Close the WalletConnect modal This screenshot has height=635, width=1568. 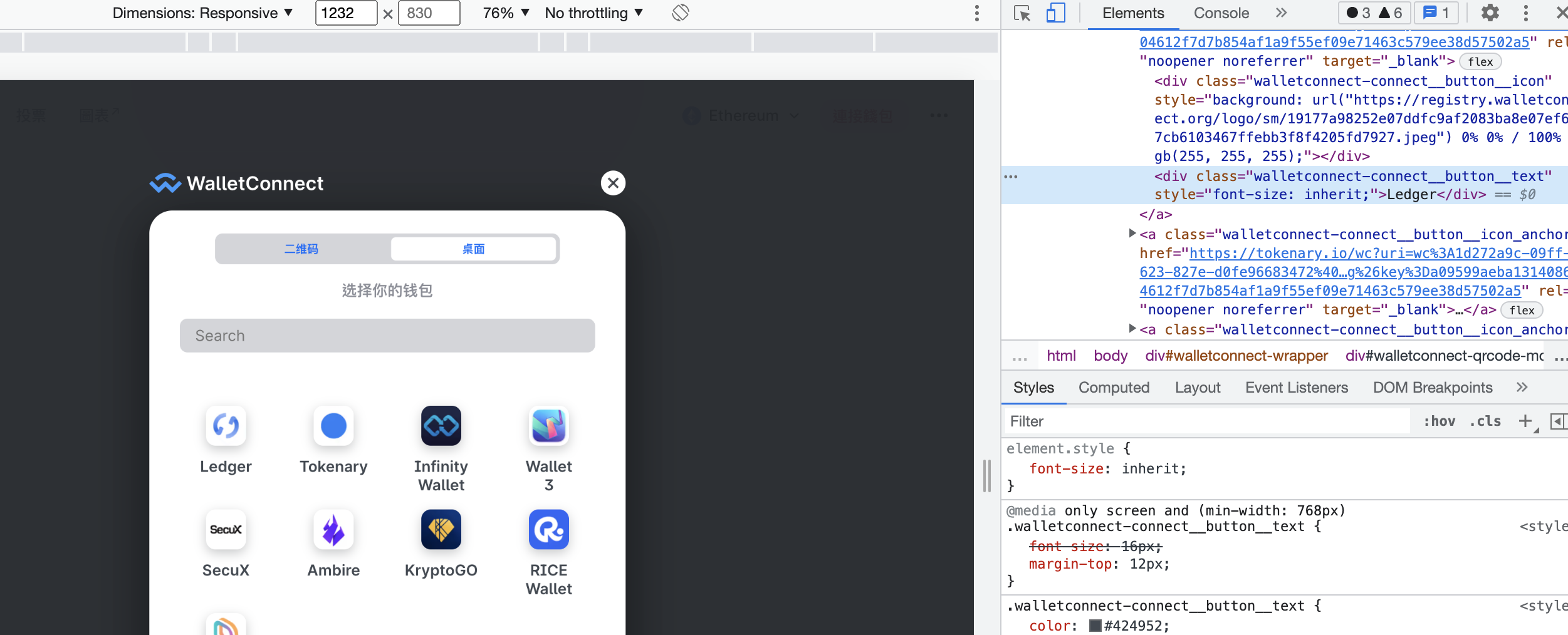[613, 183]
